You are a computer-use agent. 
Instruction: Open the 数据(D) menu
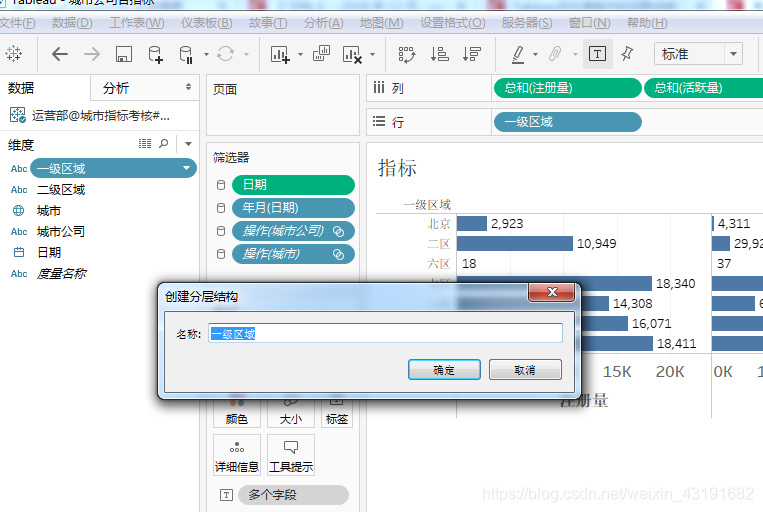coord(72,23)
